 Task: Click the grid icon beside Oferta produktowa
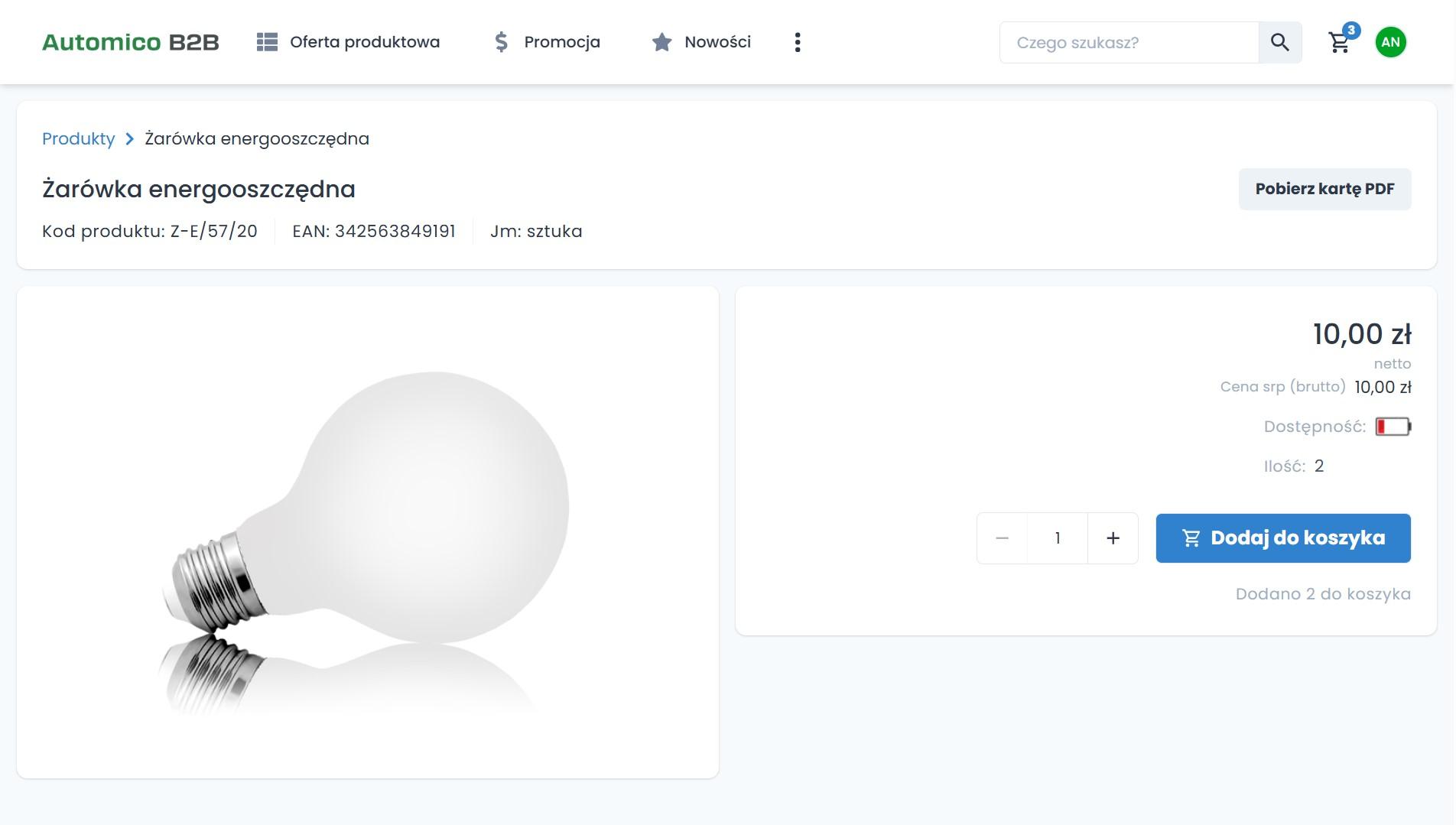pyautogui.click(x=267, y=42)
